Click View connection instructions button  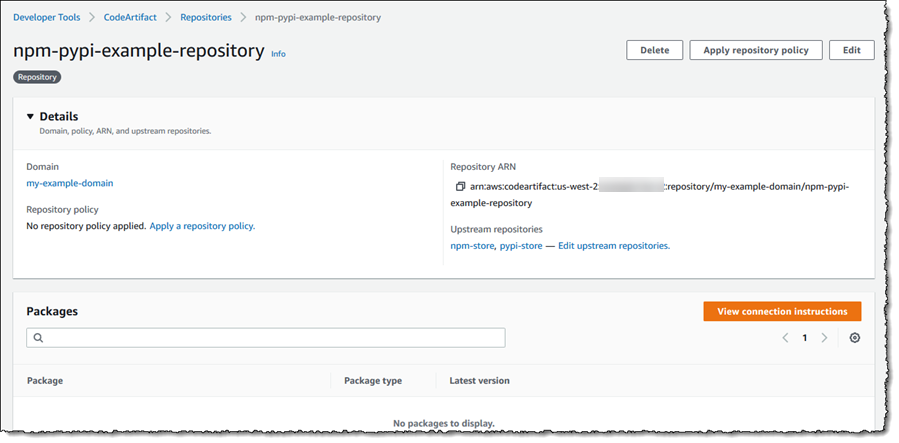click(782, 311)
